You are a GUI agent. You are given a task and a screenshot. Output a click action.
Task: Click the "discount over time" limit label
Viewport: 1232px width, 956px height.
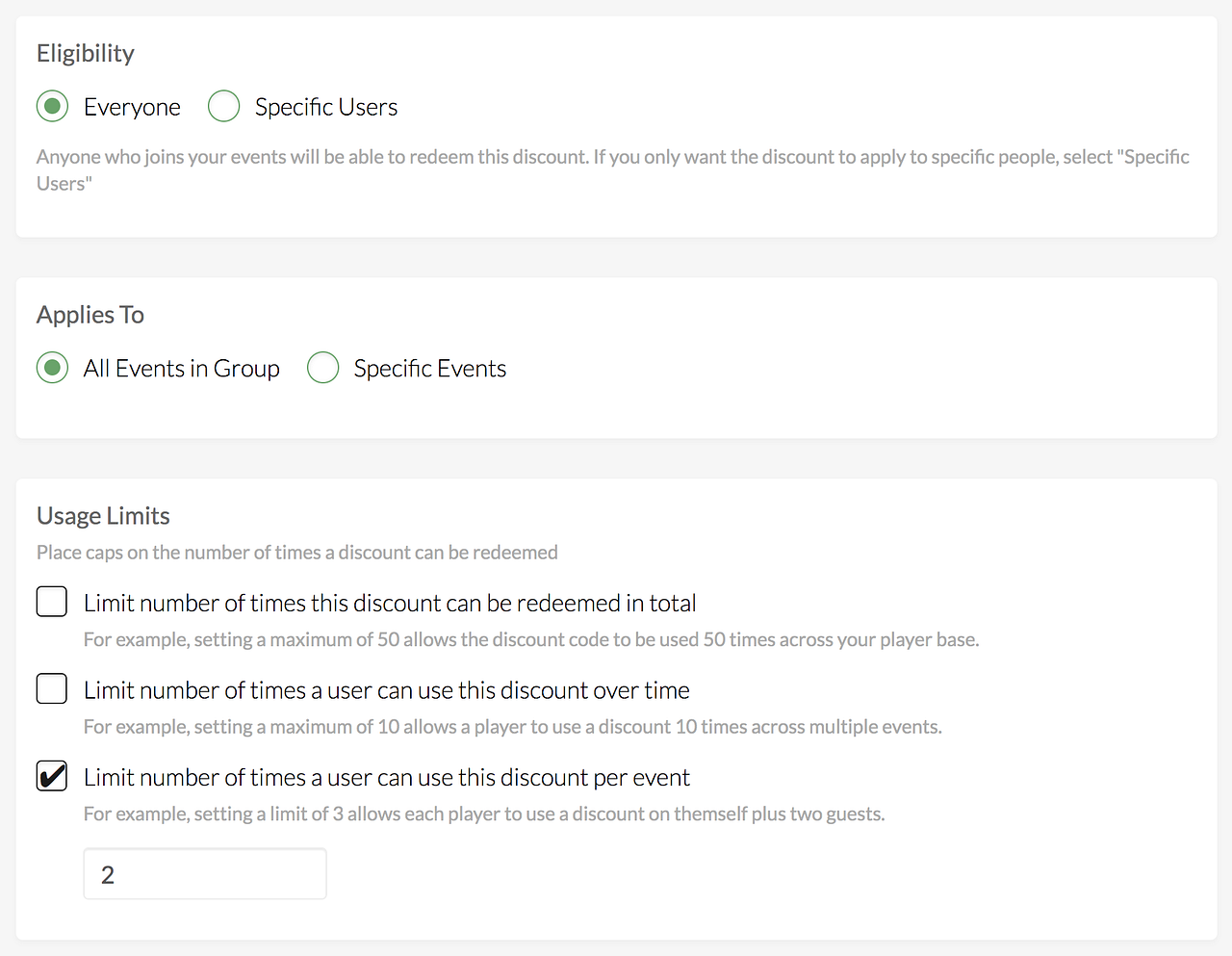[387, 690]
